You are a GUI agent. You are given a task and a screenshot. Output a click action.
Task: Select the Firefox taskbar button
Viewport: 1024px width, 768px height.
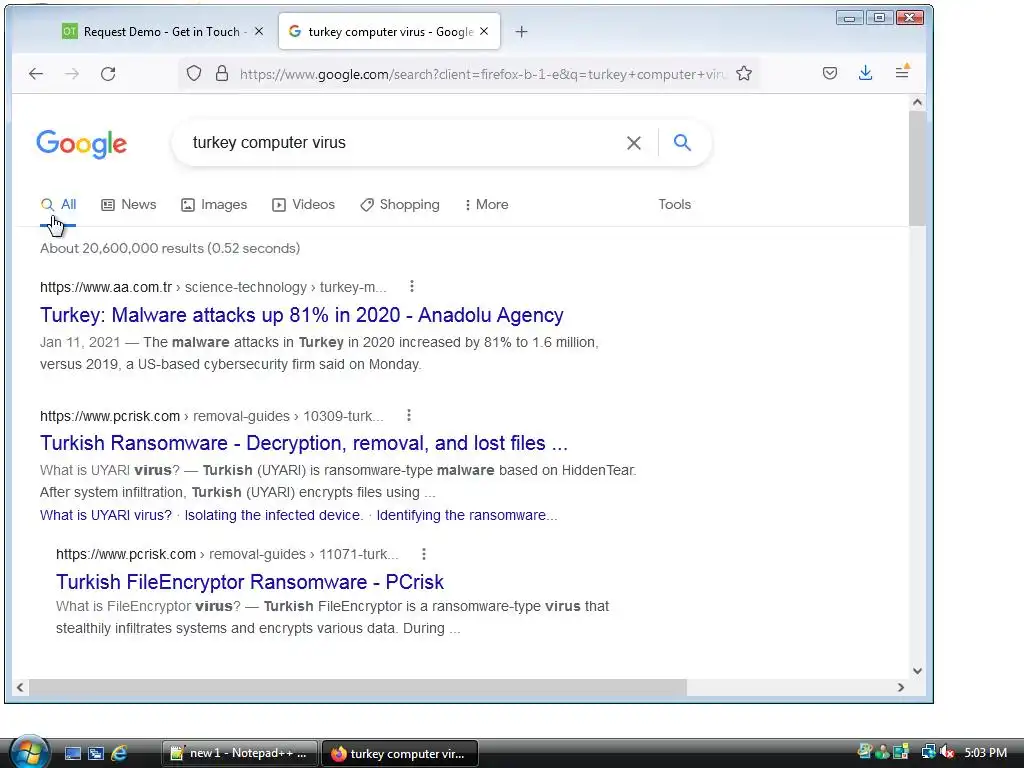[400, 753]
